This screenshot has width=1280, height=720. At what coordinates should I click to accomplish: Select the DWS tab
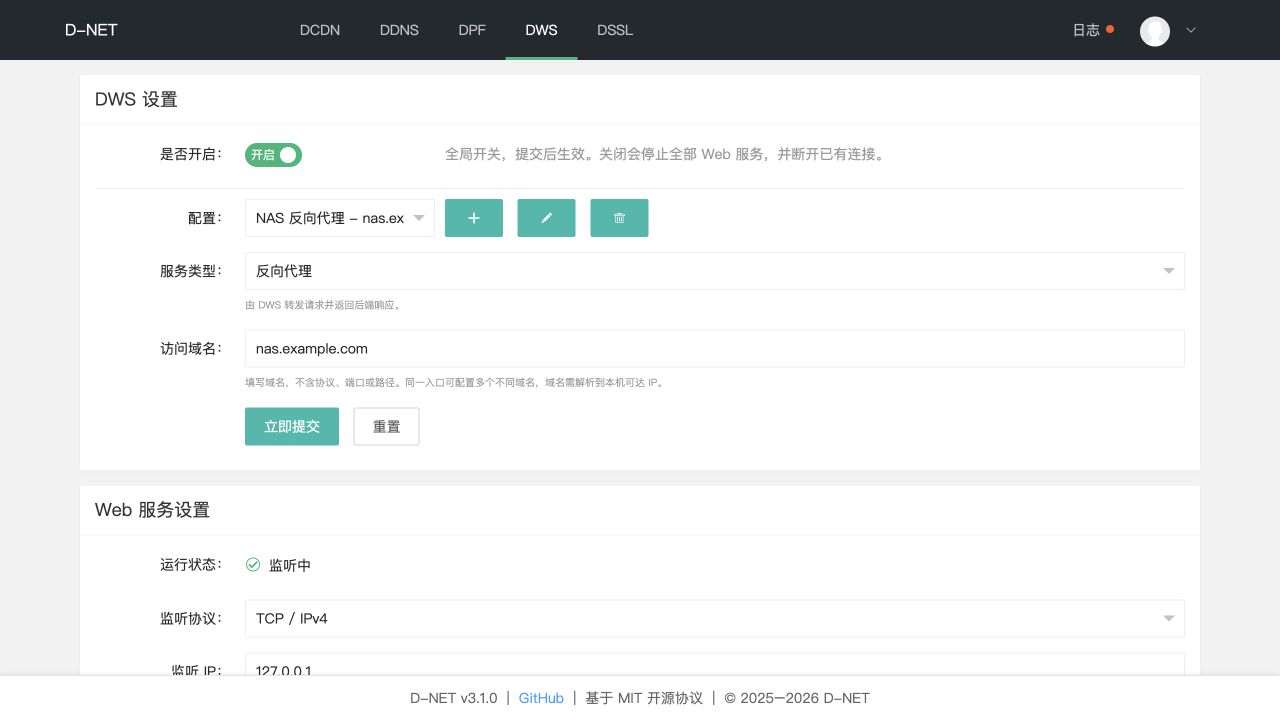541,30
